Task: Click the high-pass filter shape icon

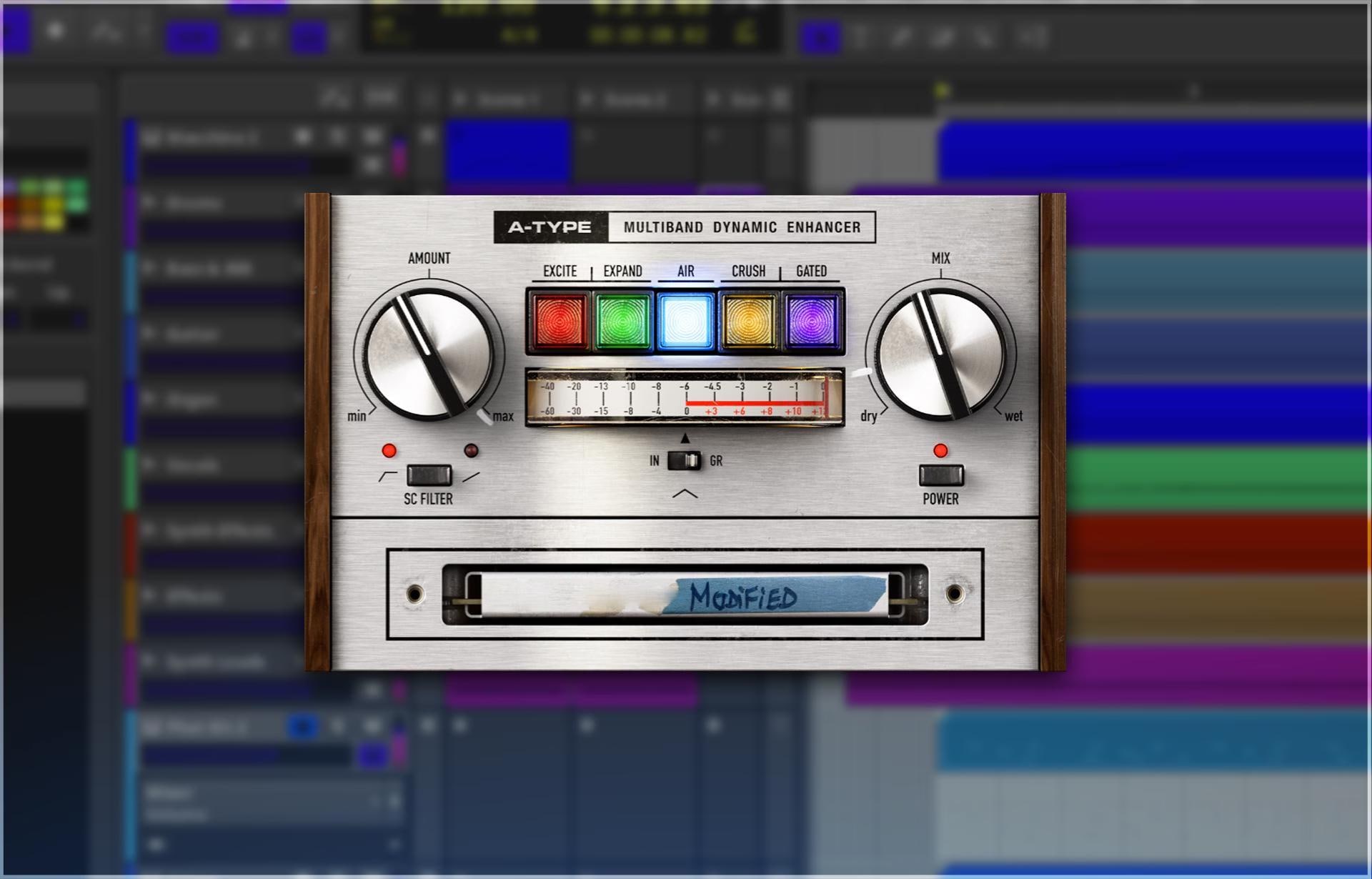Action: pos(388,476)
